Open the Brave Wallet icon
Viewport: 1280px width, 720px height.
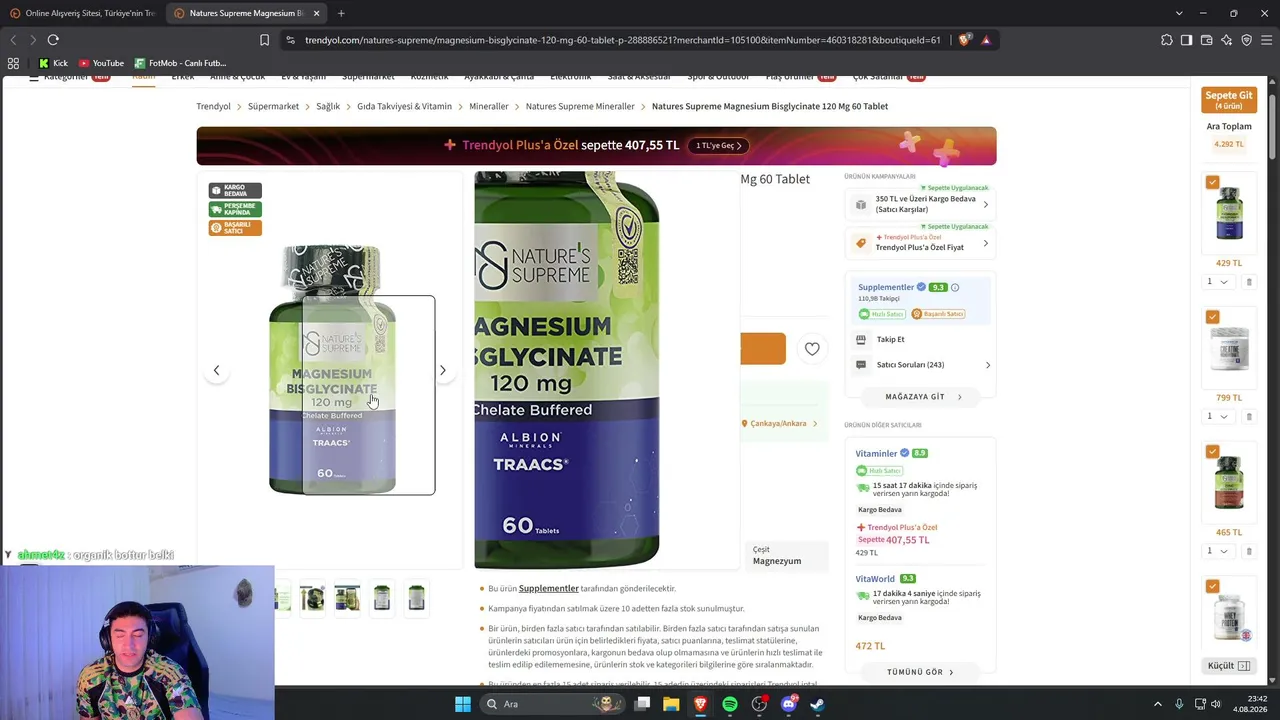(x=1207, y=40)
